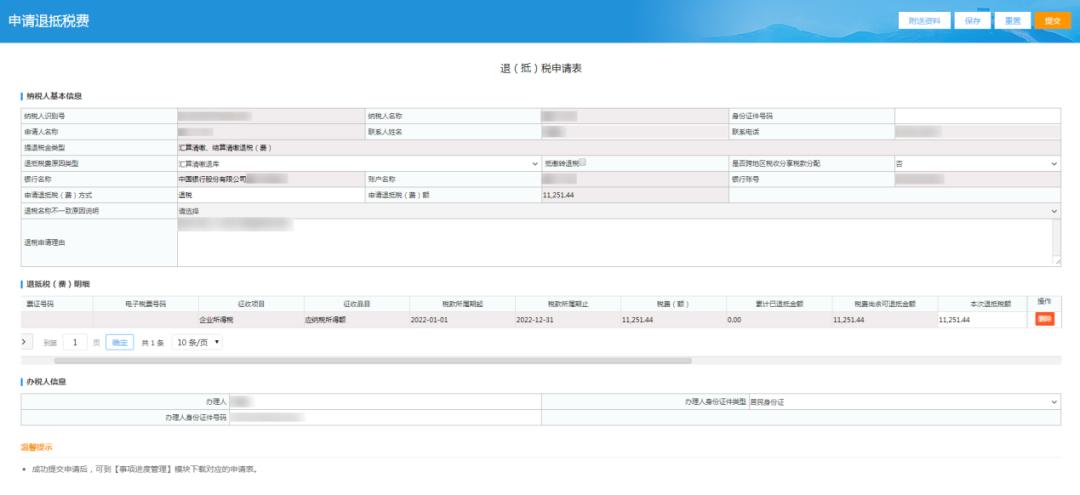Viewport: 1080px width, 495px height.
Task: Click the 退（抵）税申请表 form title
Action: tap(541, 68)
